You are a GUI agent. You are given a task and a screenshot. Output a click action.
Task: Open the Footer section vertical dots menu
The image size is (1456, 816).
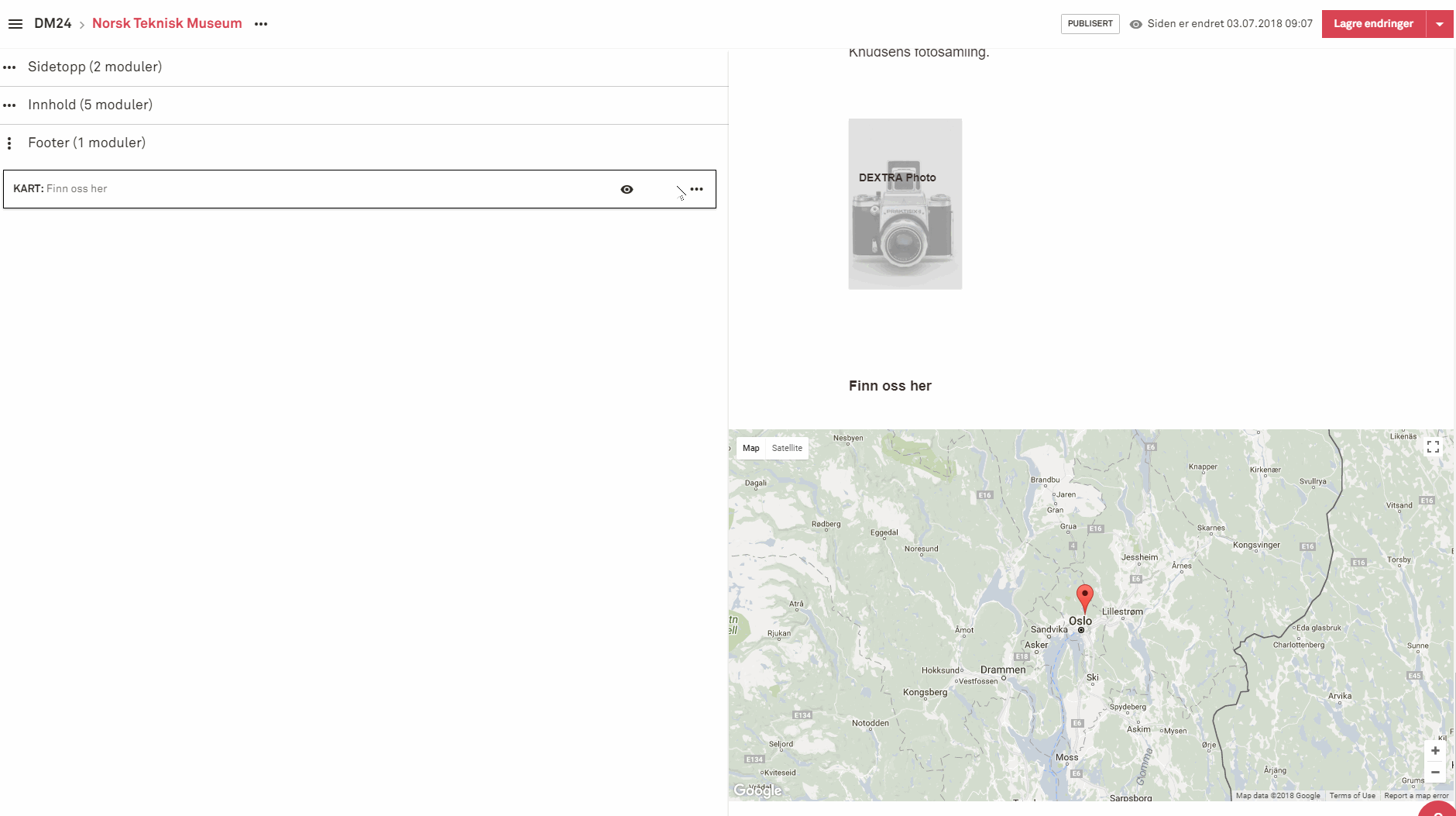point(9,143)
